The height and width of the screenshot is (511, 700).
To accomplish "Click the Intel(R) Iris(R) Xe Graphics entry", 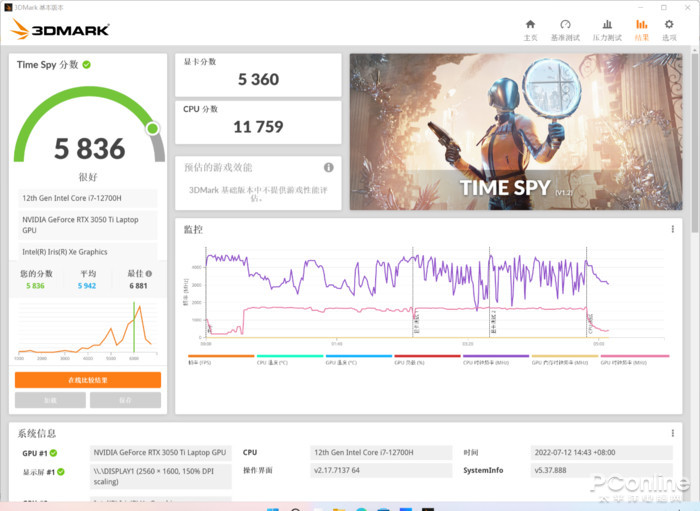I will pos(88,252).
